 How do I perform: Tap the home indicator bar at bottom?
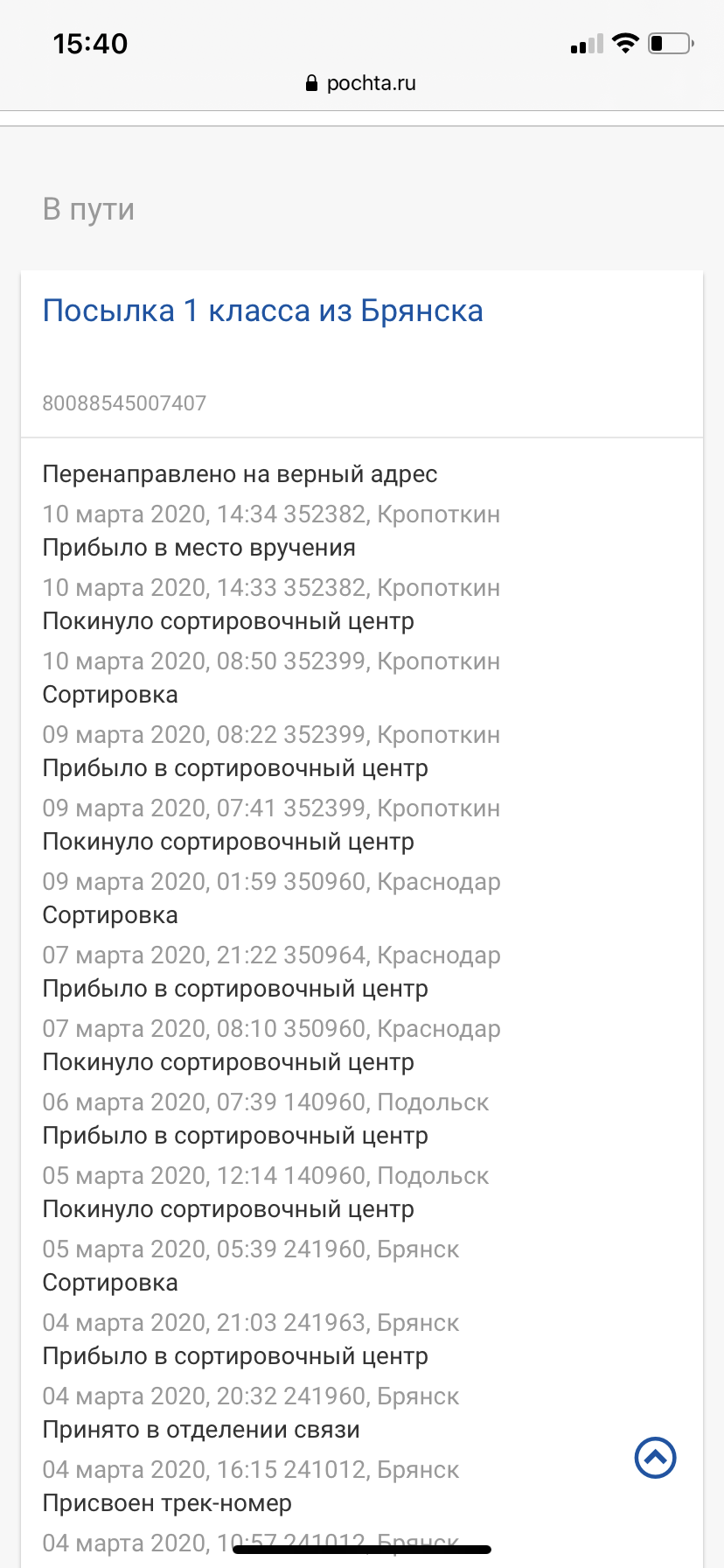[x=362, y=1549]
